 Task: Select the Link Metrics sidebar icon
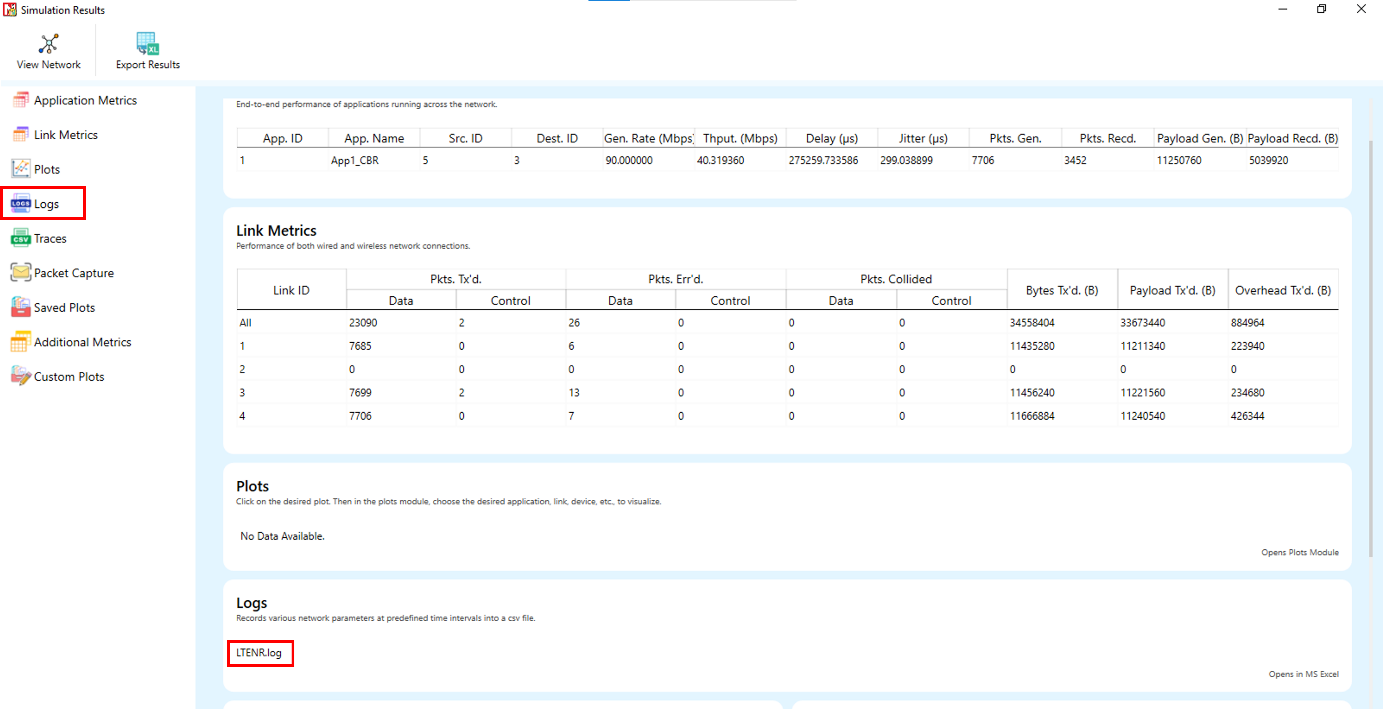click(21, 135)
